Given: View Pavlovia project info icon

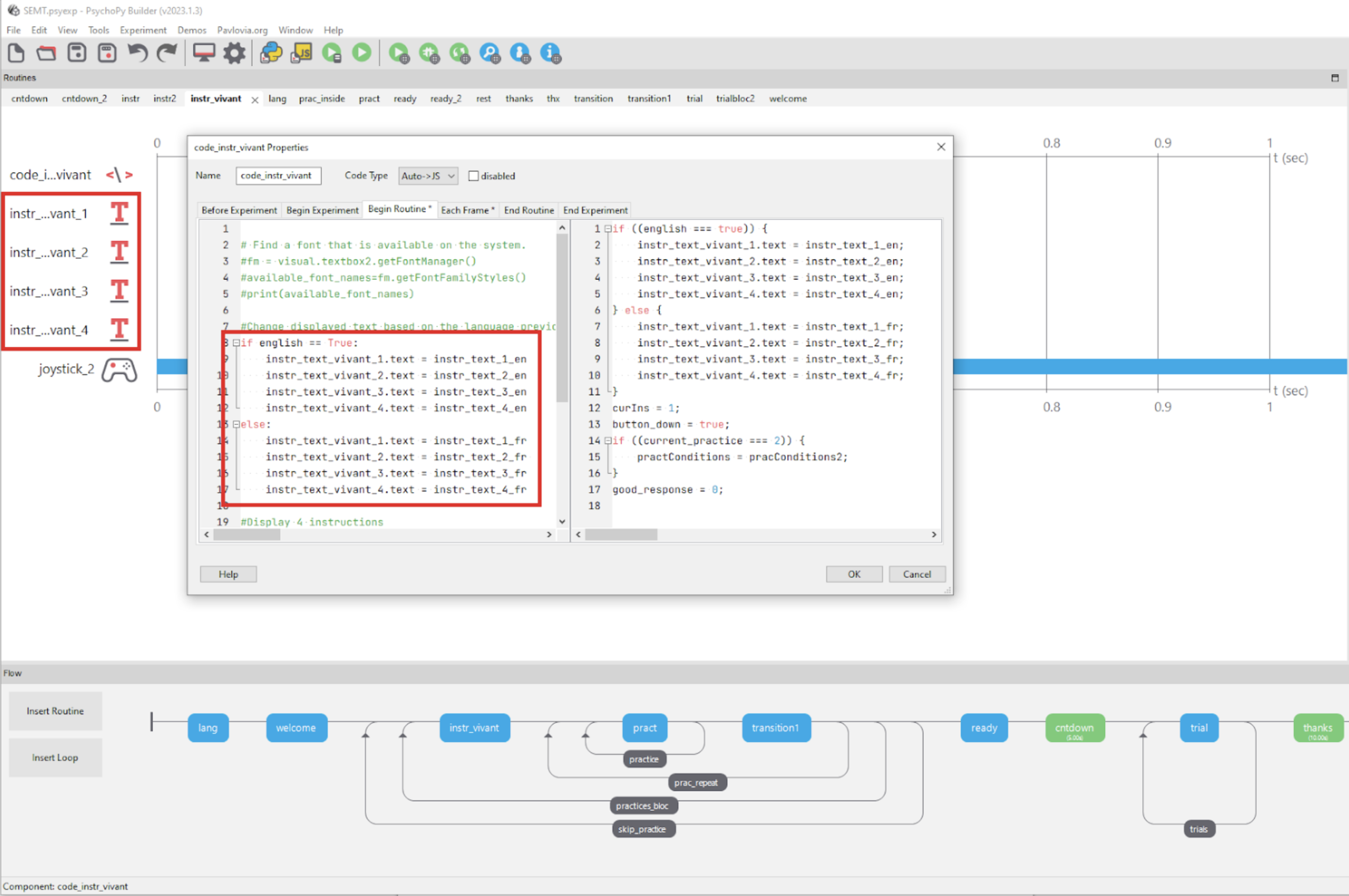Looking at the screenshot, I should 551,53.
